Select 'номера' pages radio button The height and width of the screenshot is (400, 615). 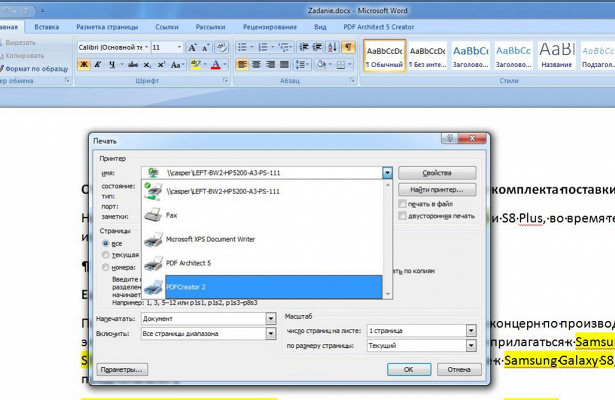pyautogui.click(x=105, y=267)
